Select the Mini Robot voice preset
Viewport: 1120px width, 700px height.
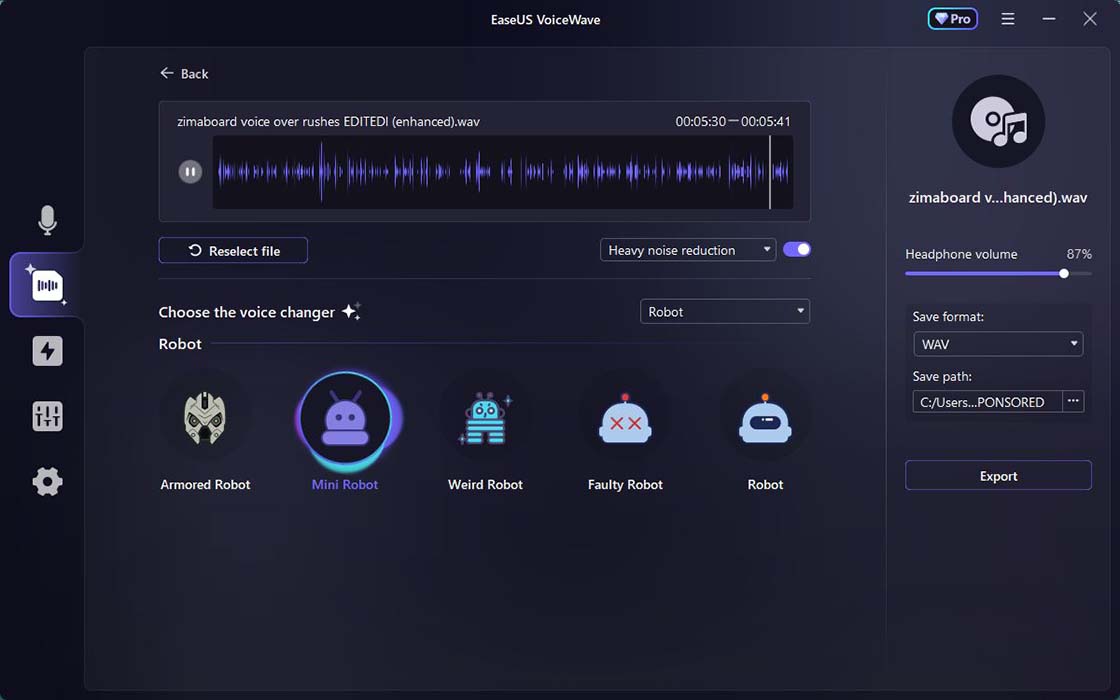tap(345, 420)
